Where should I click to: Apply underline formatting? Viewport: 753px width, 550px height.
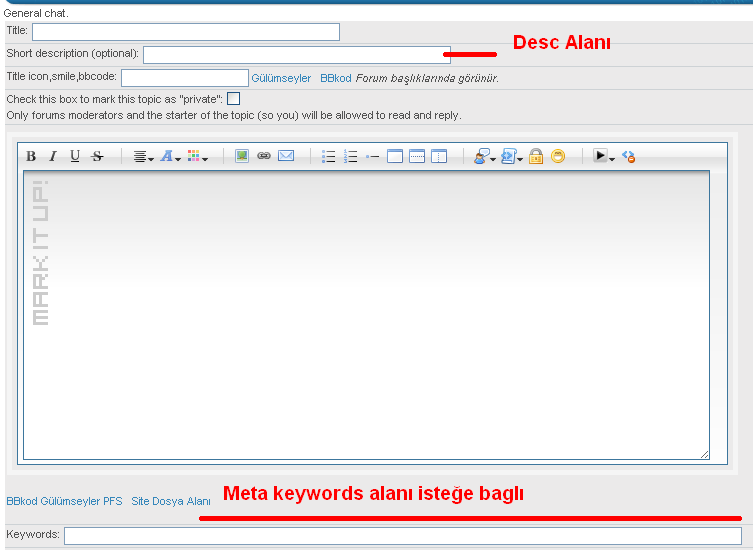[x=75, y=156]
